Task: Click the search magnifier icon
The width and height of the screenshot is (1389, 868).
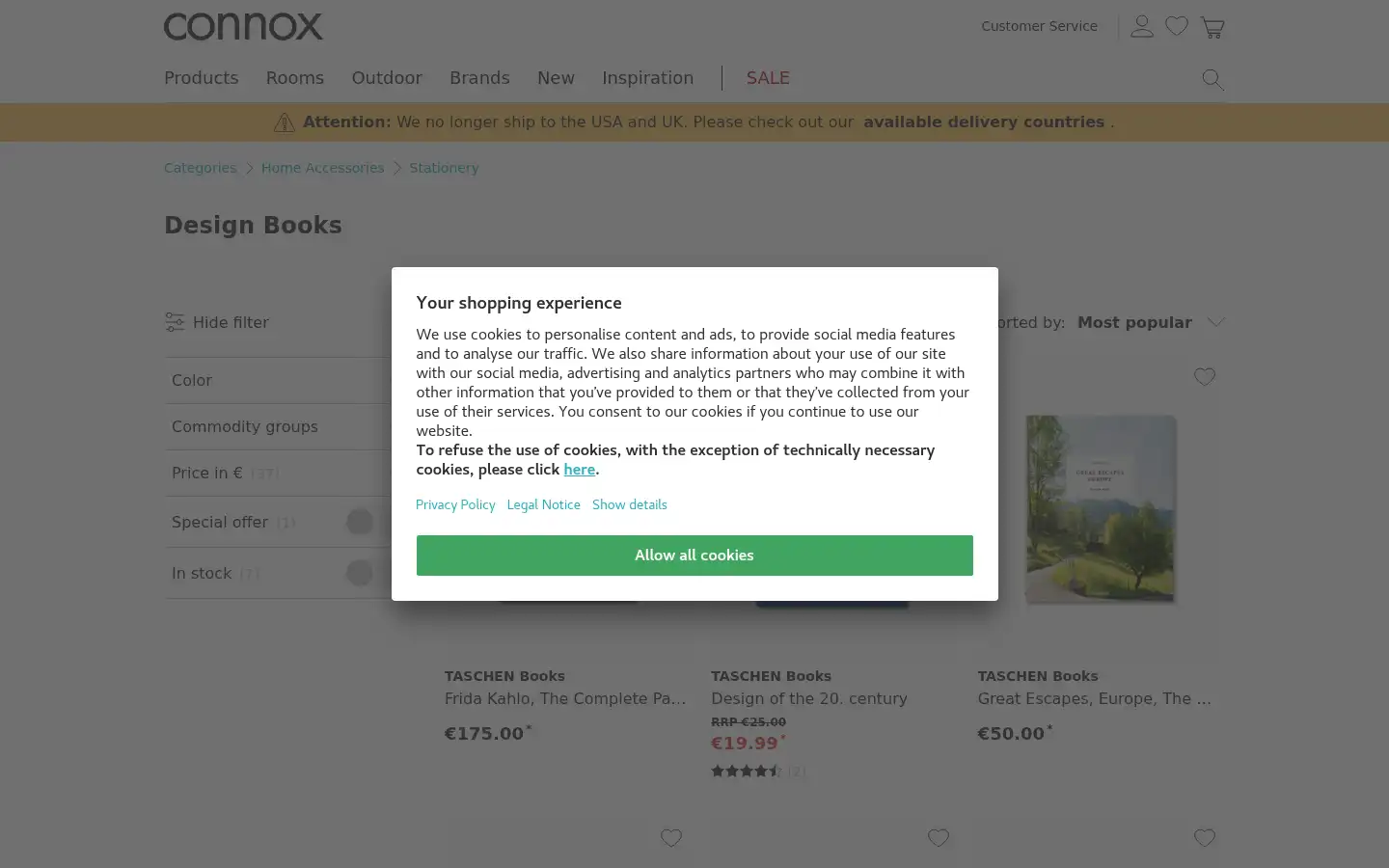Action: (1213, 79)
